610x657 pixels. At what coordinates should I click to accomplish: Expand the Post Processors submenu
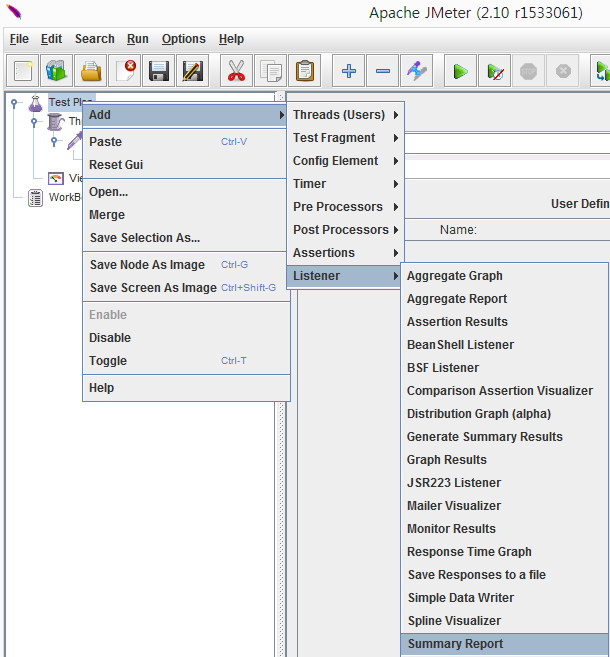pos(345,230)
